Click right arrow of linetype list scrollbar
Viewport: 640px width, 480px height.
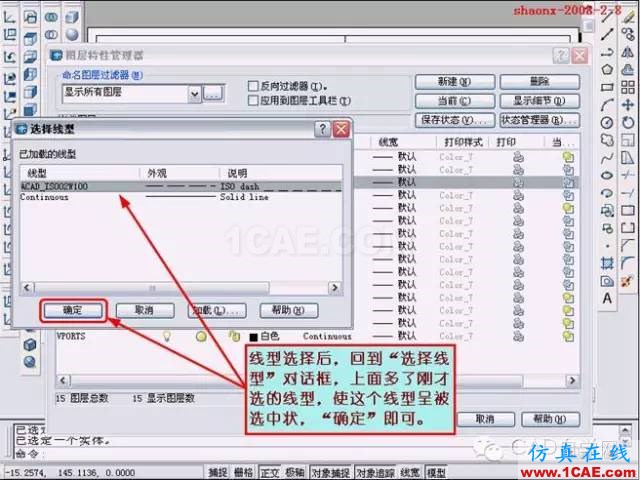[335, 288]
